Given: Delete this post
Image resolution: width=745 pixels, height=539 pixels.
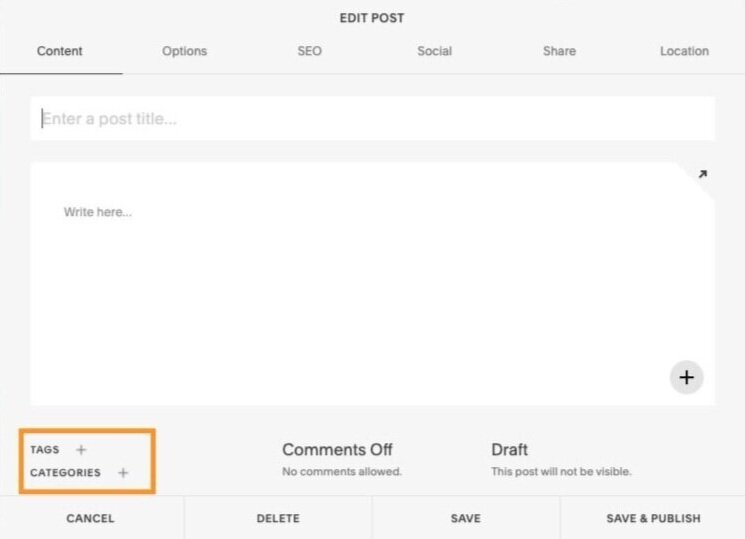Looking at the screenshot, I should [x=278, y=518].
